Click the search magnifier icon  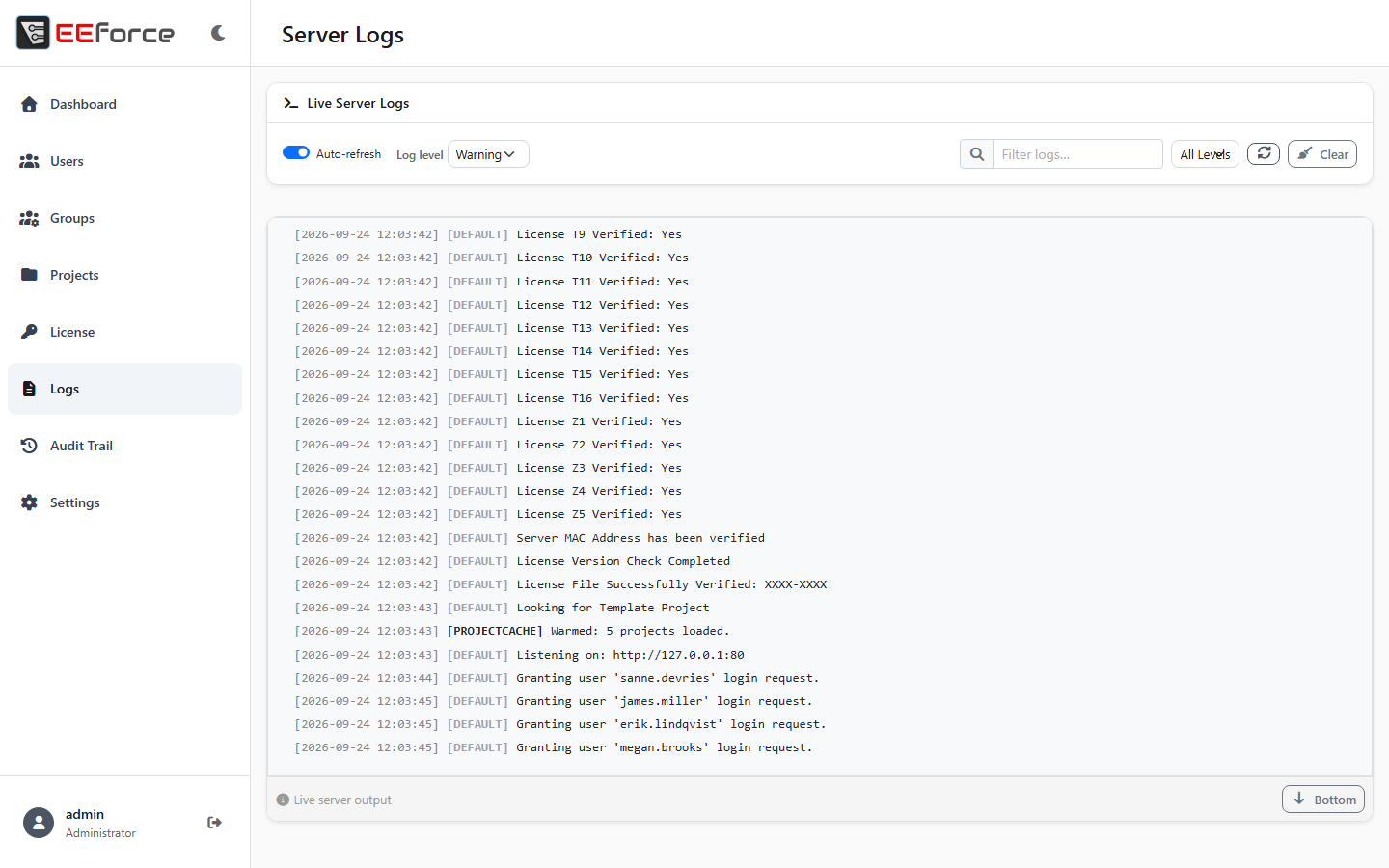(x=977, y=154)
